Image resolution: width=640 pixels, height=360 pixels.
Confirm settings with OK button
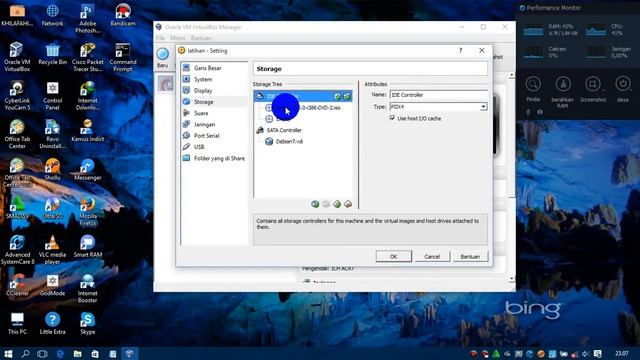pyautogui.click(x=393, y=256)
